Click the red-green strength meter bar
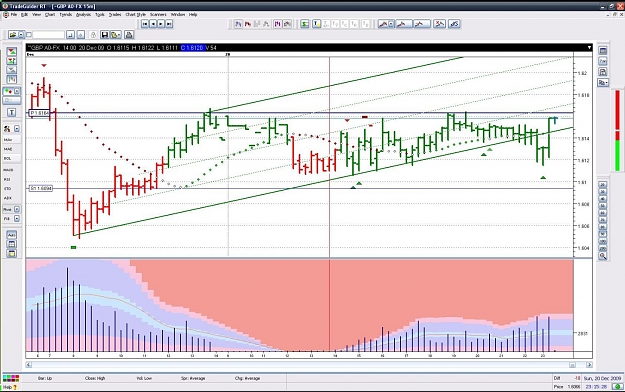This screenshot has height=392, width=625. [x=617, y=130]
